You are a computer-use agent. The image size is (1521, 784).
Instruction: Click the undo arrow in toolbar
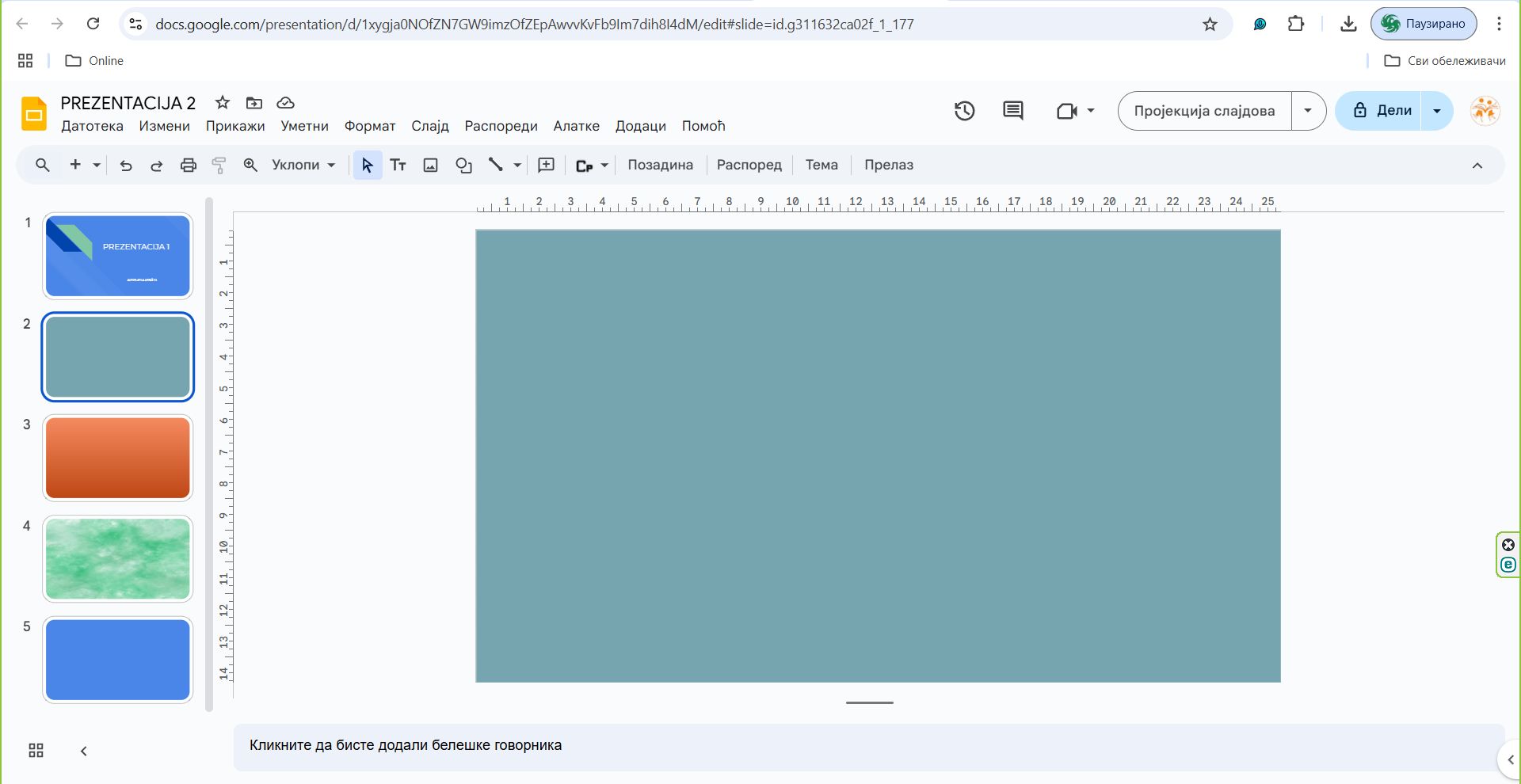tap(125, 166)
